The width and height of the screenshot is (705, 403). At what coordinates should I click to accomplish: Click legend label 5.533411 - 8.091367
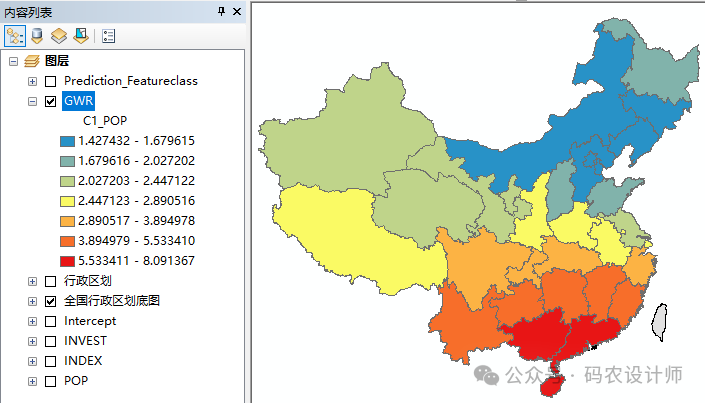coord(137,261)
